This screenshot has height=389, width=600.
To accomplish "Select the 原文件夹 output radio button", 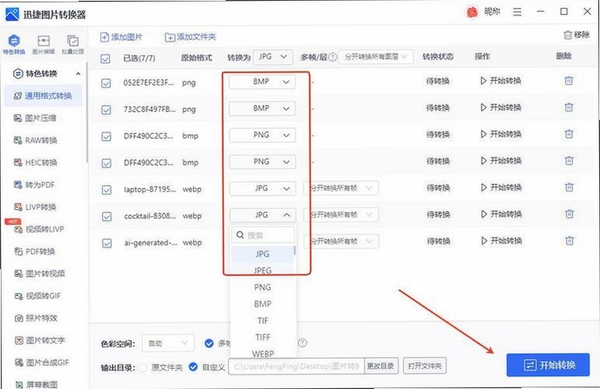I will coord(143,368).
